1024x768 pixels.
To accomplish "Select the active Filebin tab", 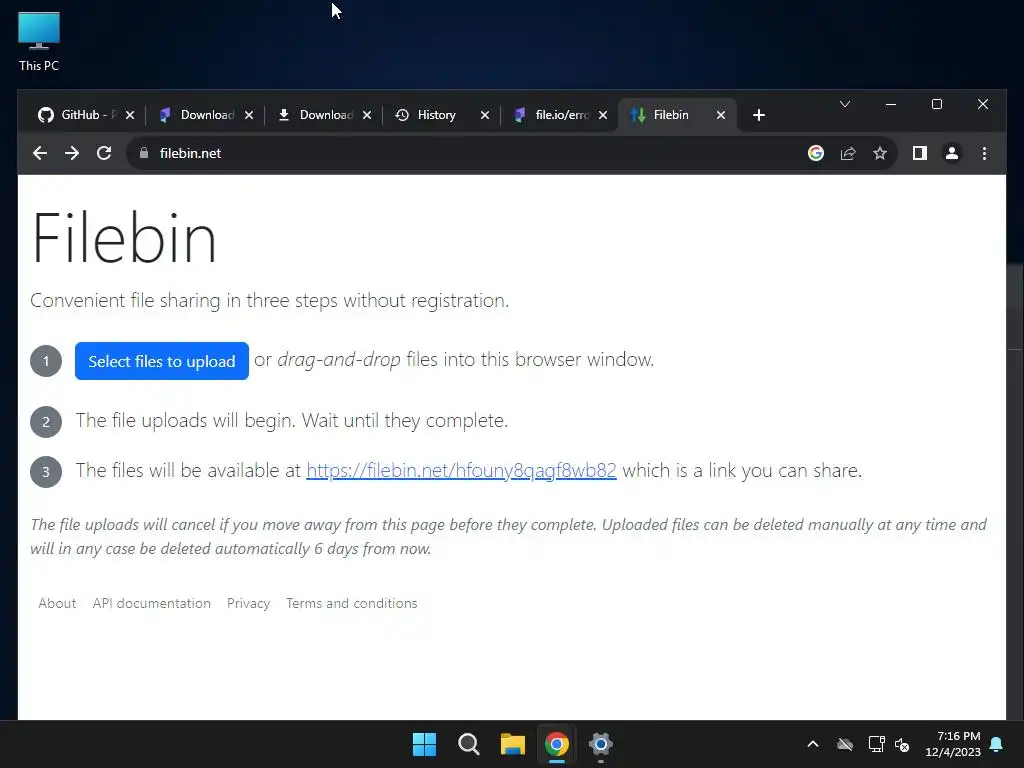I will [x=677, y=115].
